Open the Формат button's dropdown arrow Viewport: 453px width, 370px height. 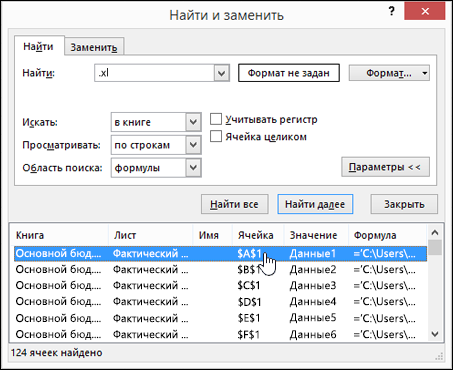pyautogui.click(x=425, y=73)
